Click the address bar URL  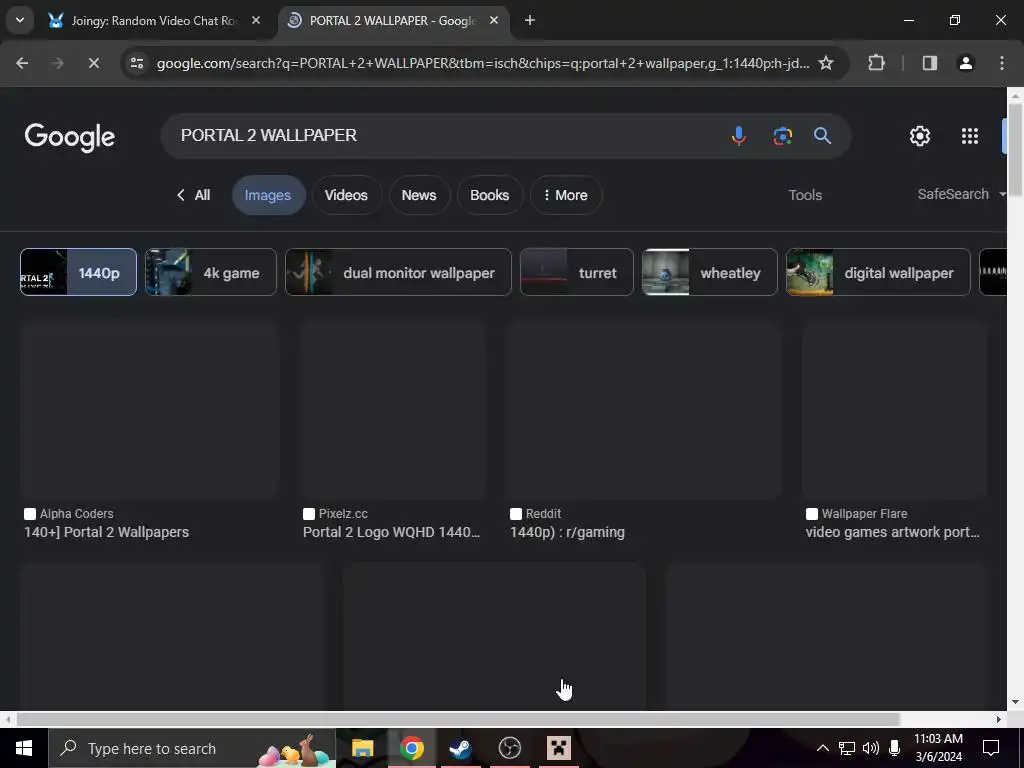pyautogui.click(x=482, y=63)
